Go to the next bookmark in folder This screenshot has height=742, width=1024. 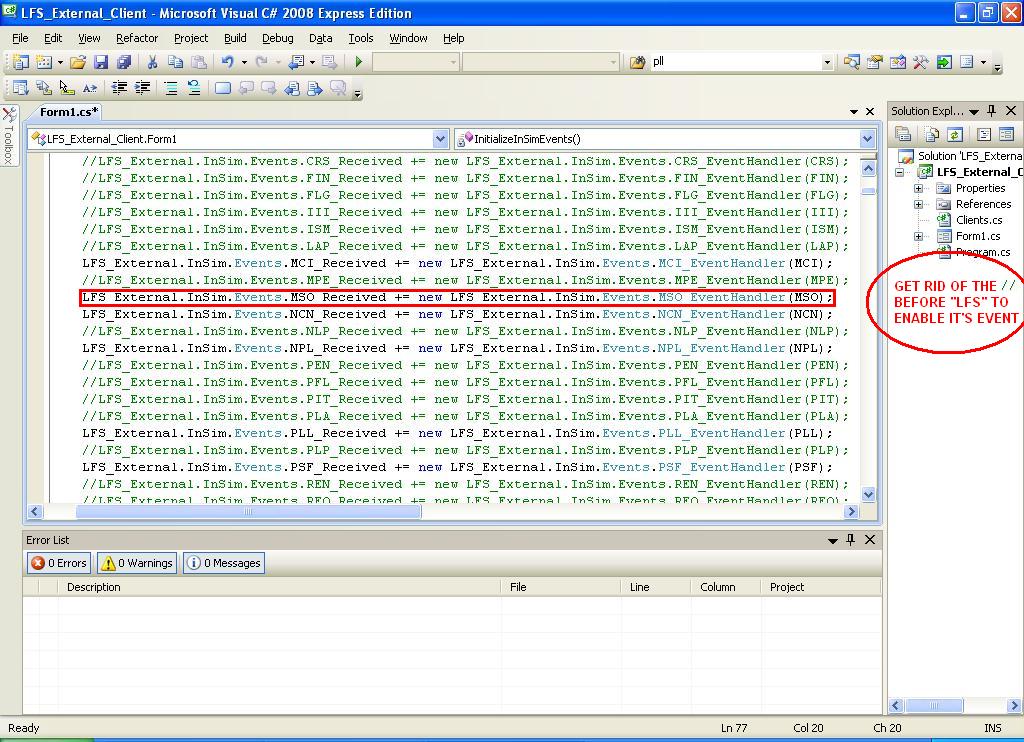315,88
